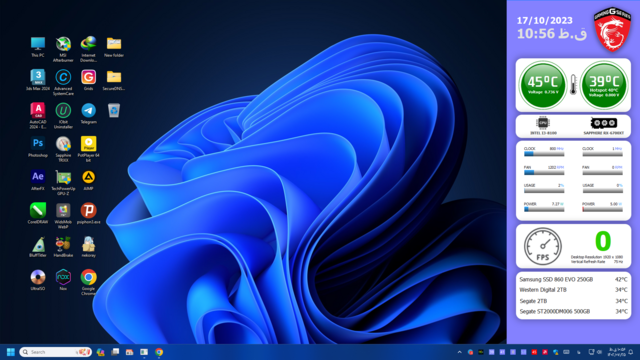Click the 45°C CPU temperature gauge
The height and width of the screenshot is (360, 640).
click(x=542, y=85)
